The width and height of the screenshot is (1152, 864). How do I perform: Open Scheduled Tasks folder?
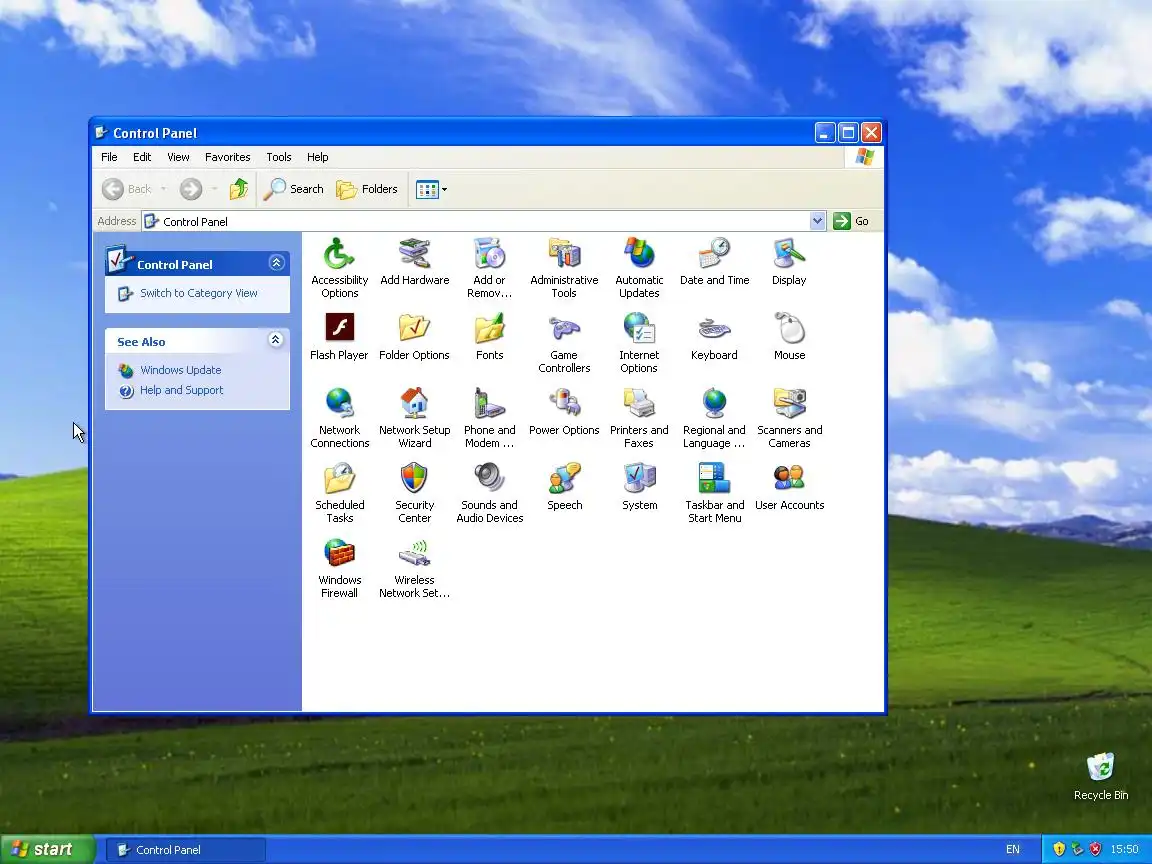[339, 492]
